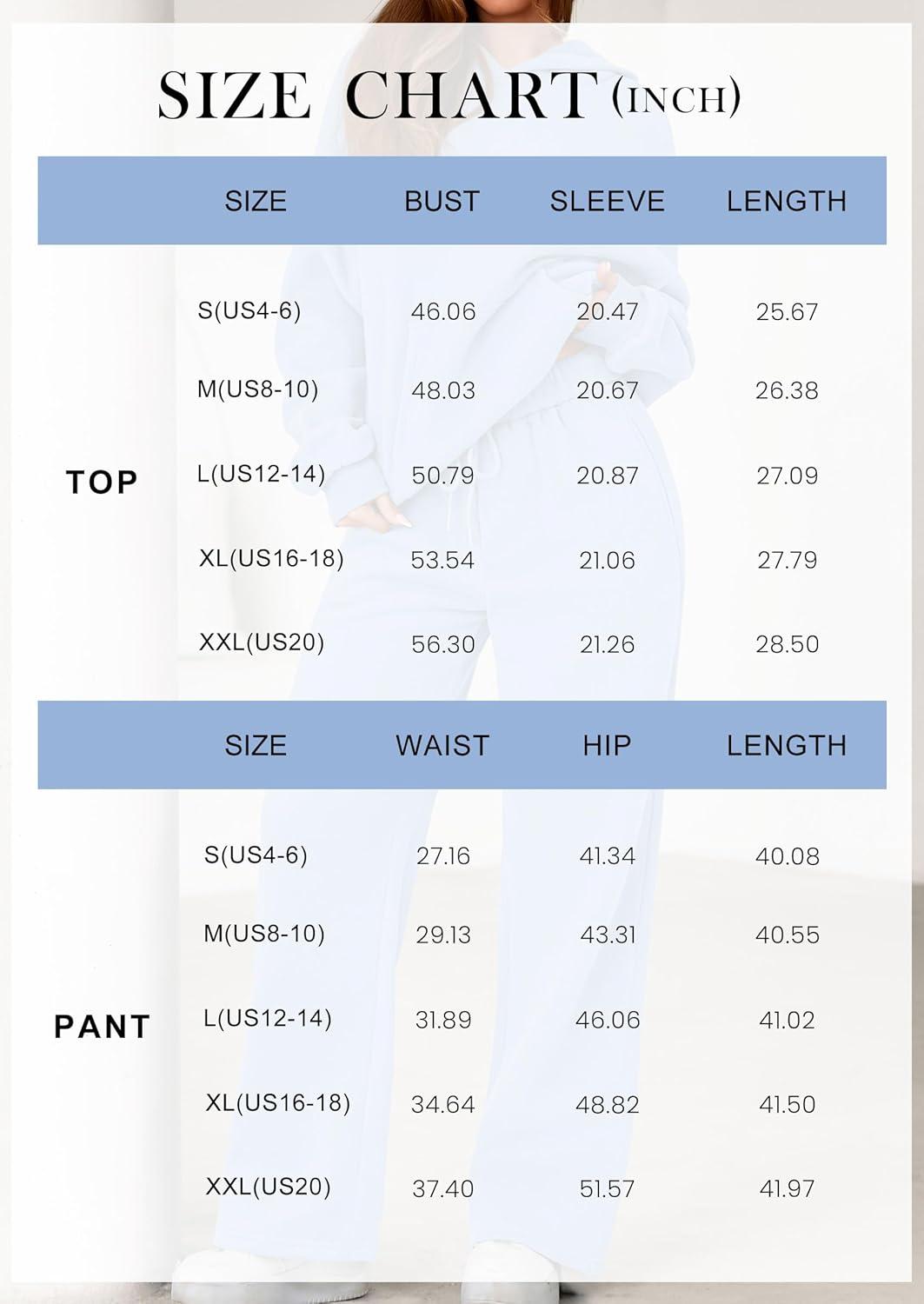Image resolution: width=924 pixels, height=1304 pixels.
Task: Click sleeve value 20.47
Action: (607, 311)
